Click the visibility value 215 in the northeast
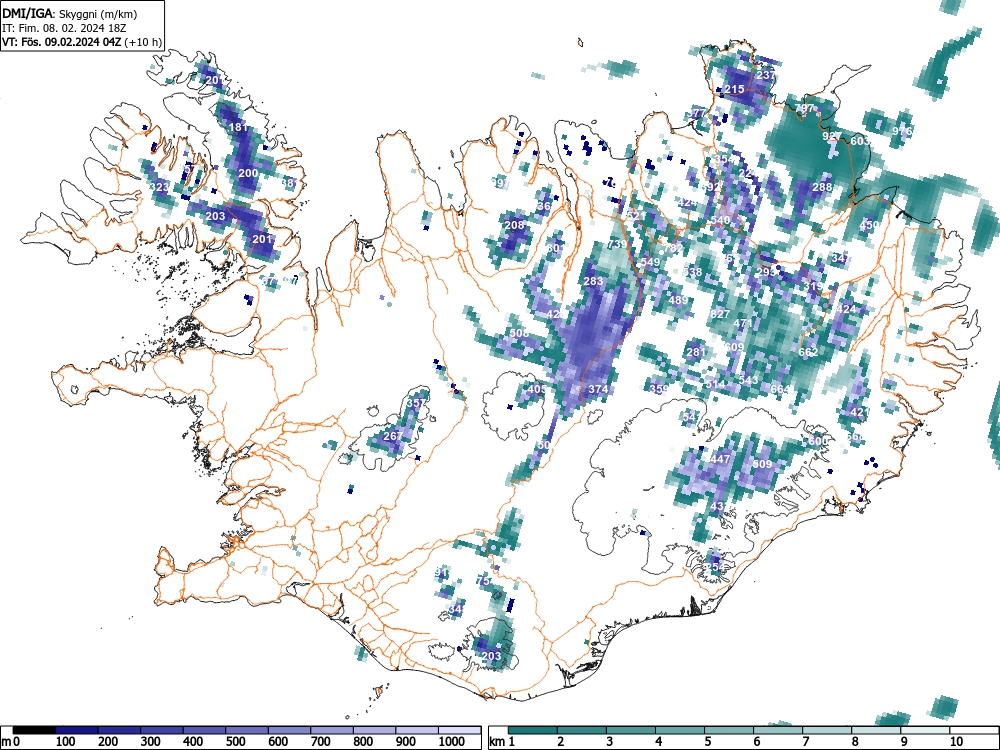 pos(734,89)
